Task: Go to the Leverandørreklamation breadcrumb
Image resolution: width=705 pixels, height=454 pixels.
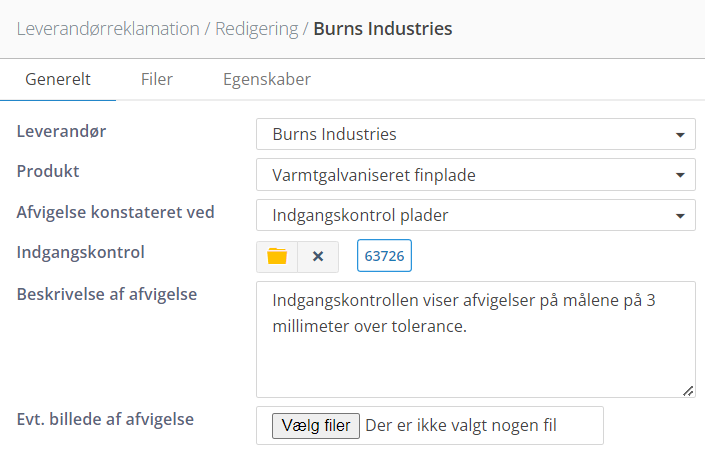Action: click(x=108, y=29)
